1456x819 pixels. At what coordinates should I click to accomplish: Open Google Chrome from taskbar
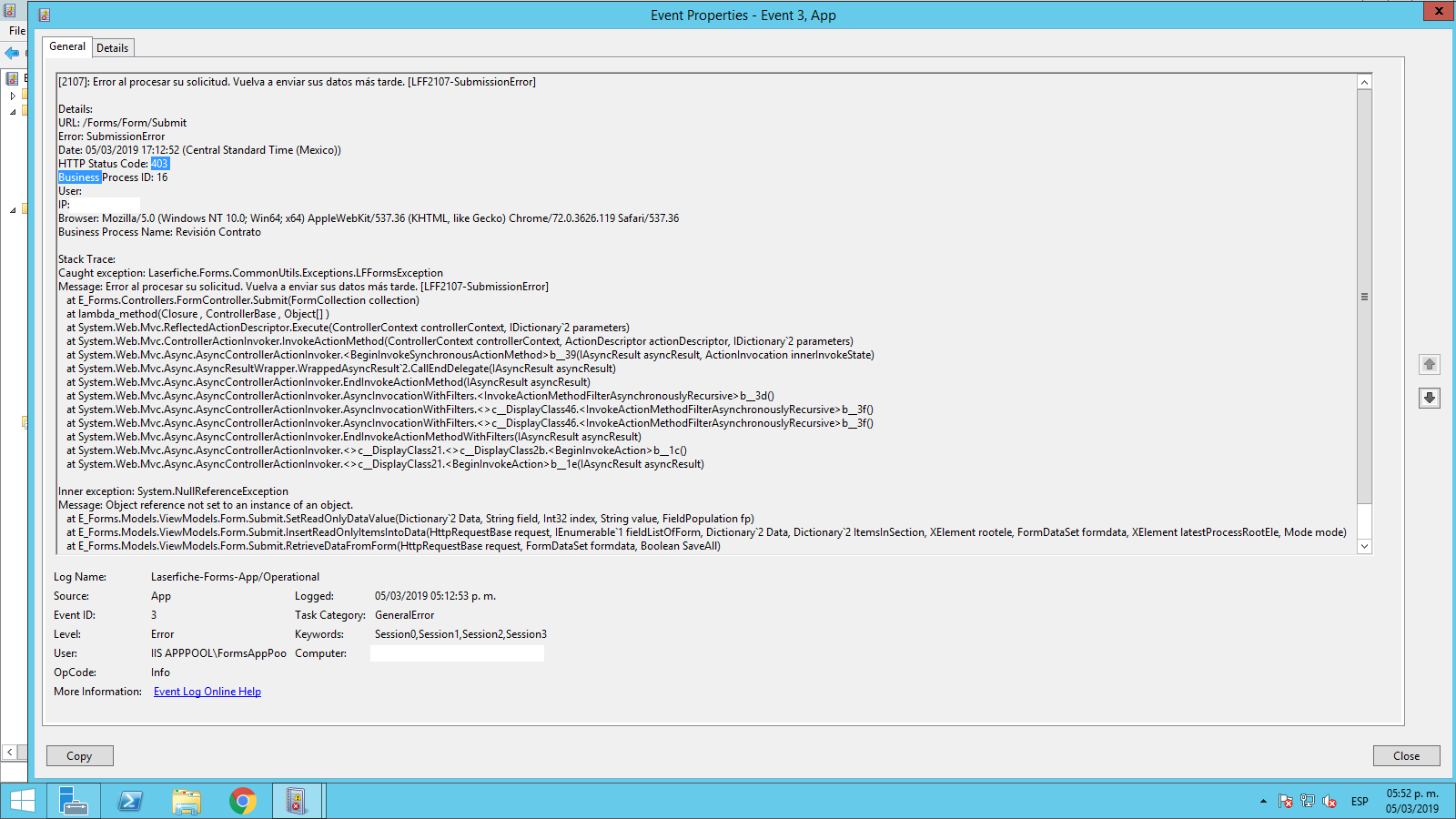point(243,801)
